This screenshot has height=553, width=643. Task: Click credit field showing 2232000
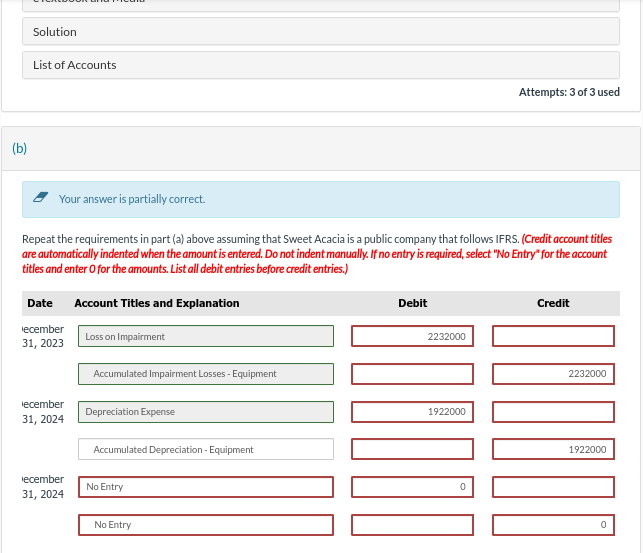(x=553, y=374)
